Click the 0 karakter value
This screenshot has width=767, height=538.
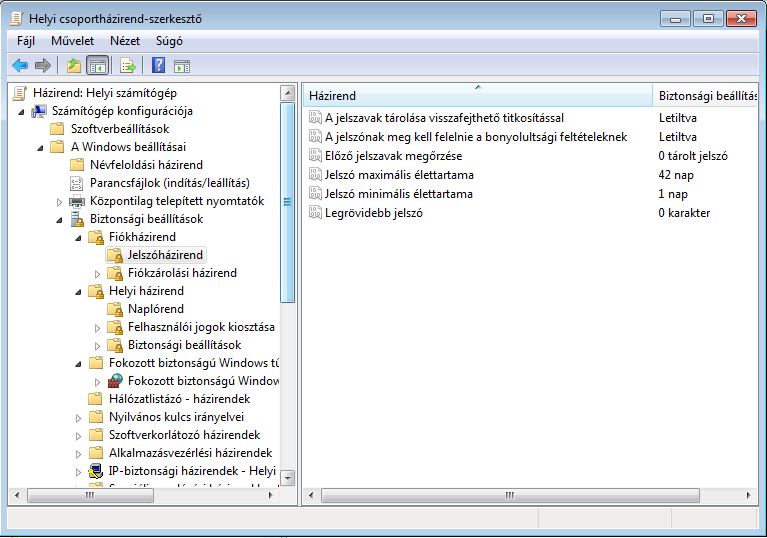coord(684,213)
